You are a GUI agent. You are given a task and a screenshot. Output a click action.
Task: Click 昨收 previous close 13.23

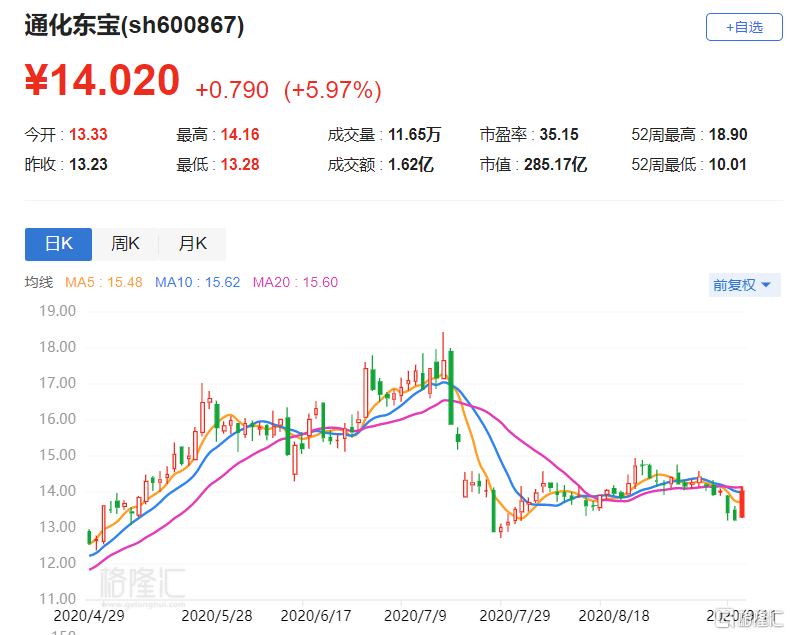(88, 164)
